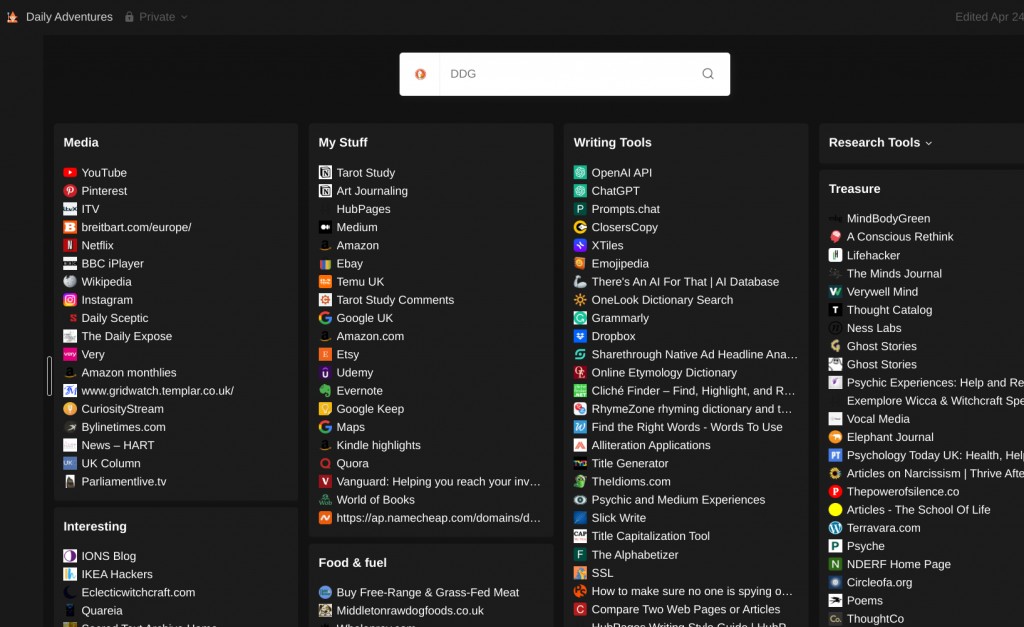The image size is (1024, 627).
Task: Open the Kindle highlights link
Action: [379, 445]
